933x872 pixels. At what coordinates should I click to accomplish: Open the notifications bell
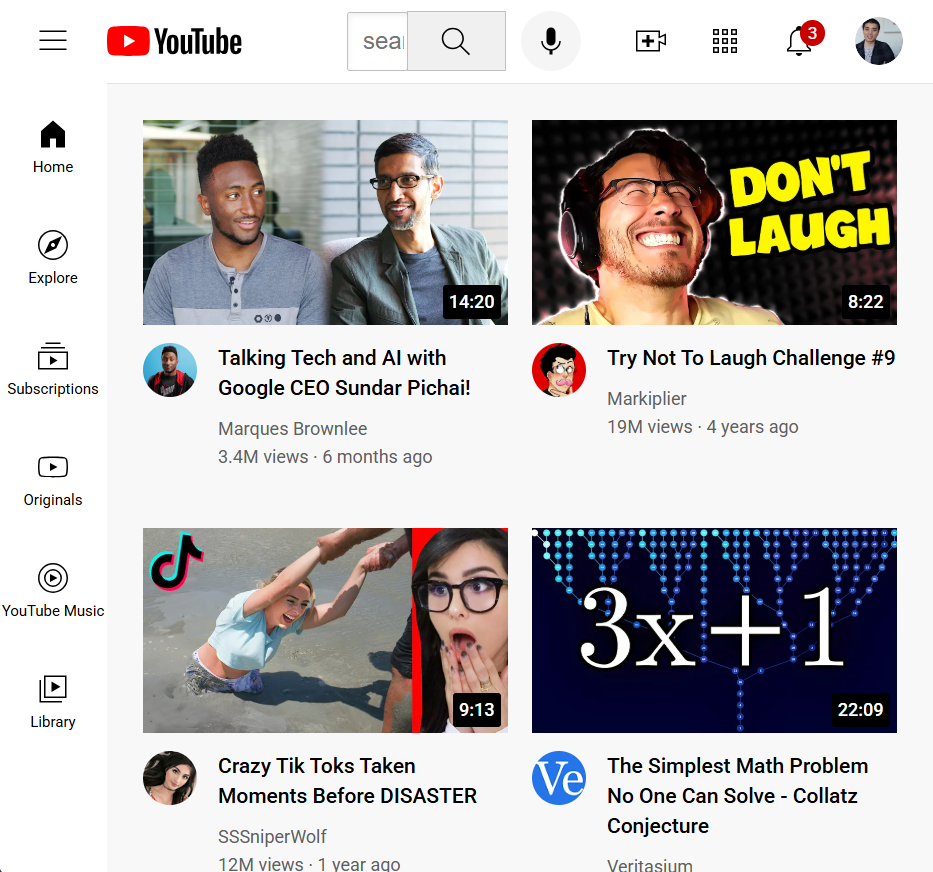(799, 41)
